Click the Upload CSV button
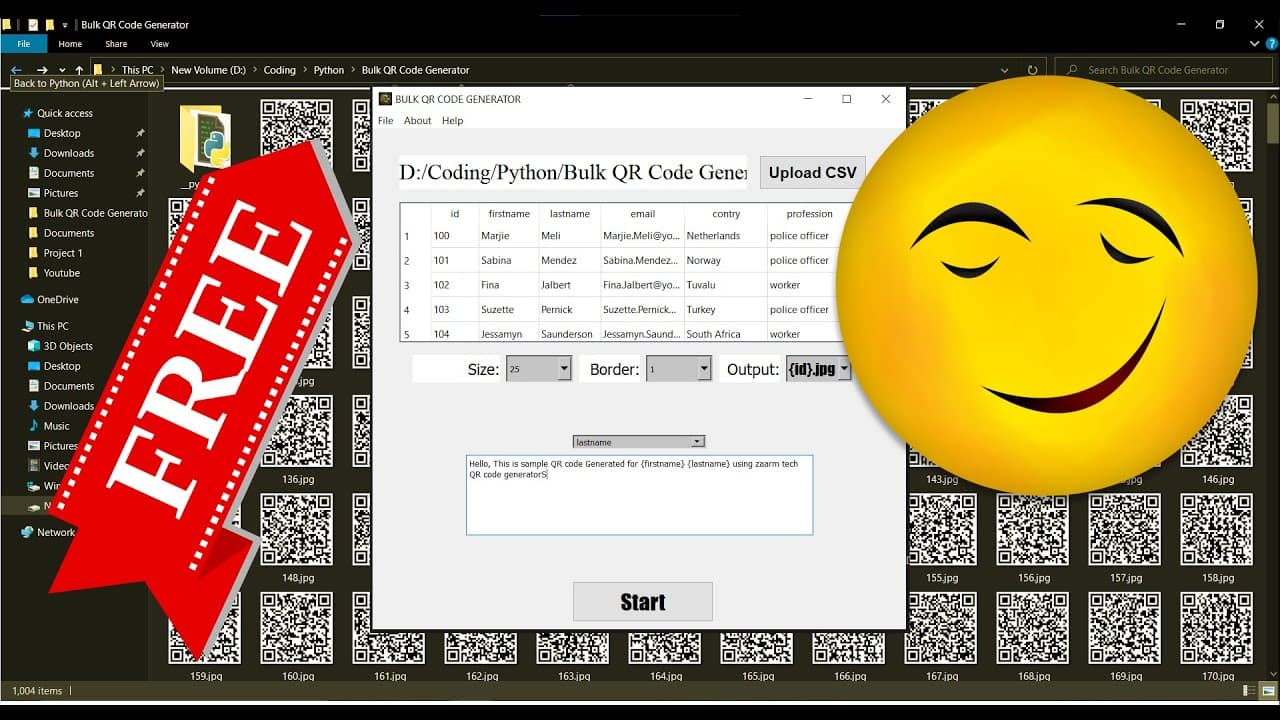This screenshot has height=720, width=1280. 812,172
